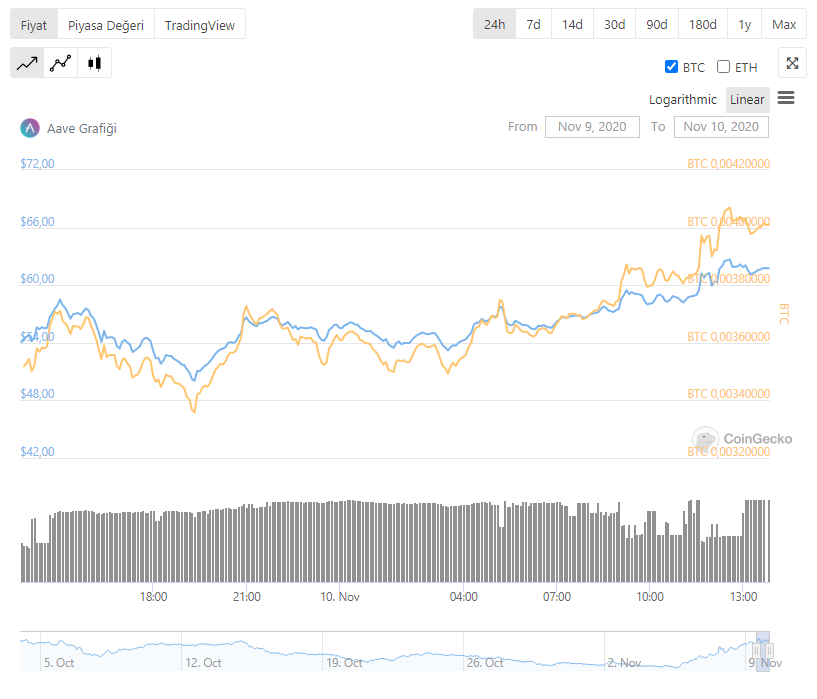The image size is (817, 699).
Task: Open the hamburger chart menu
Action: (786, 98)
